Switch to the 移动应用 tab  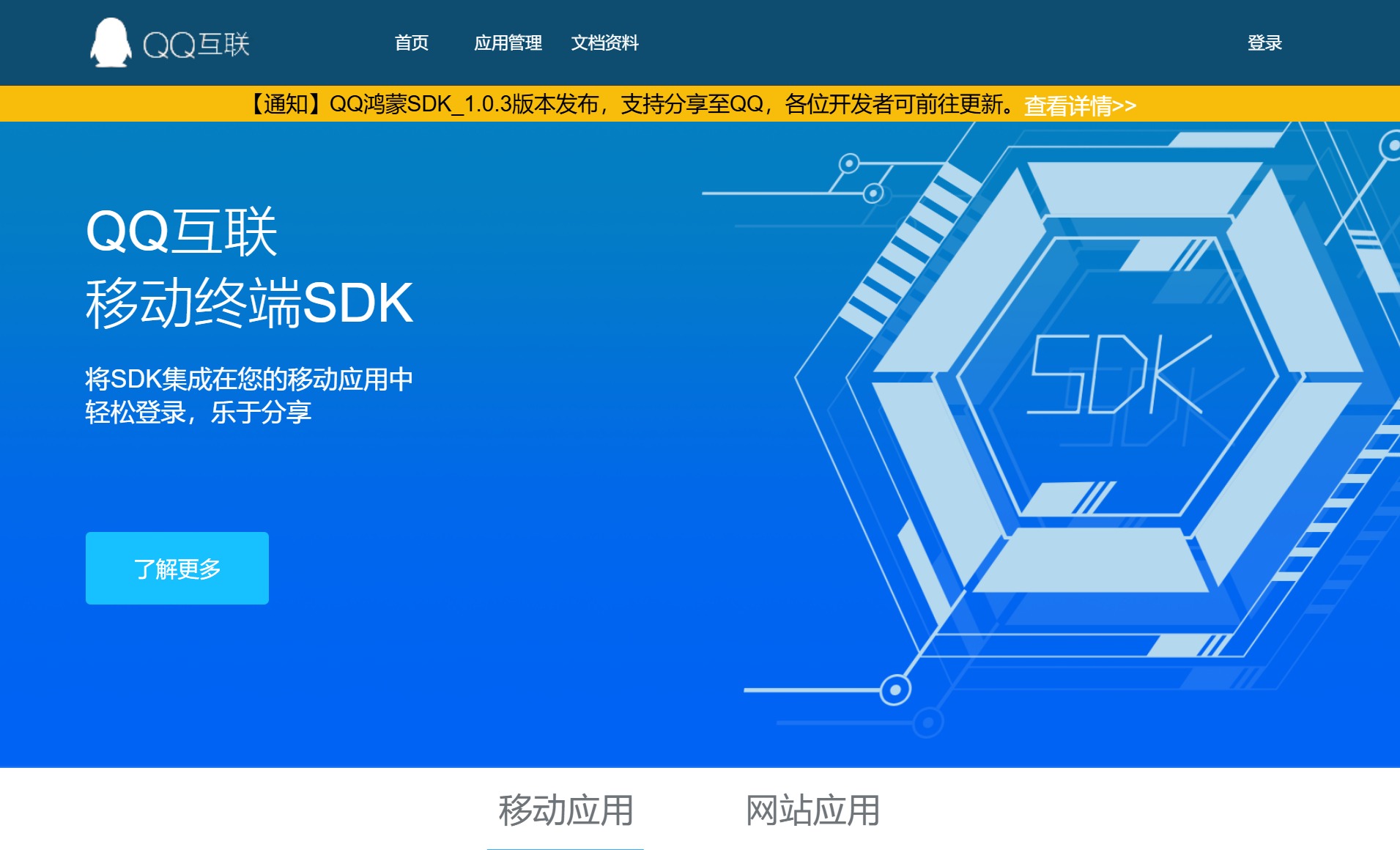point(566,810)
